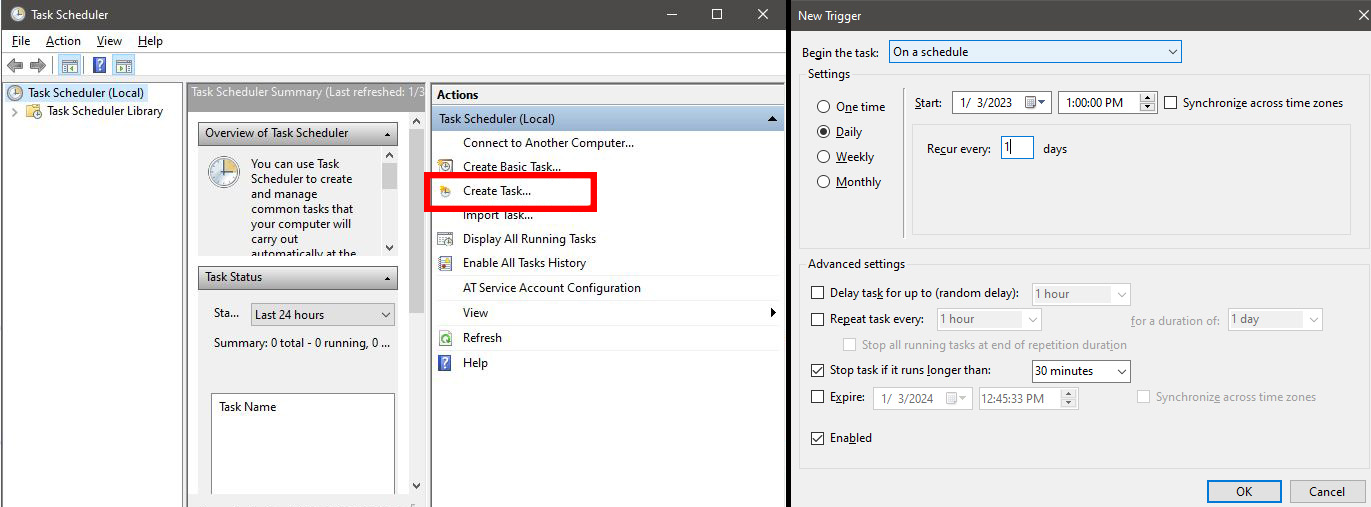Select the One time radio button
This screenshot has height=507, width=1371.
824,107
